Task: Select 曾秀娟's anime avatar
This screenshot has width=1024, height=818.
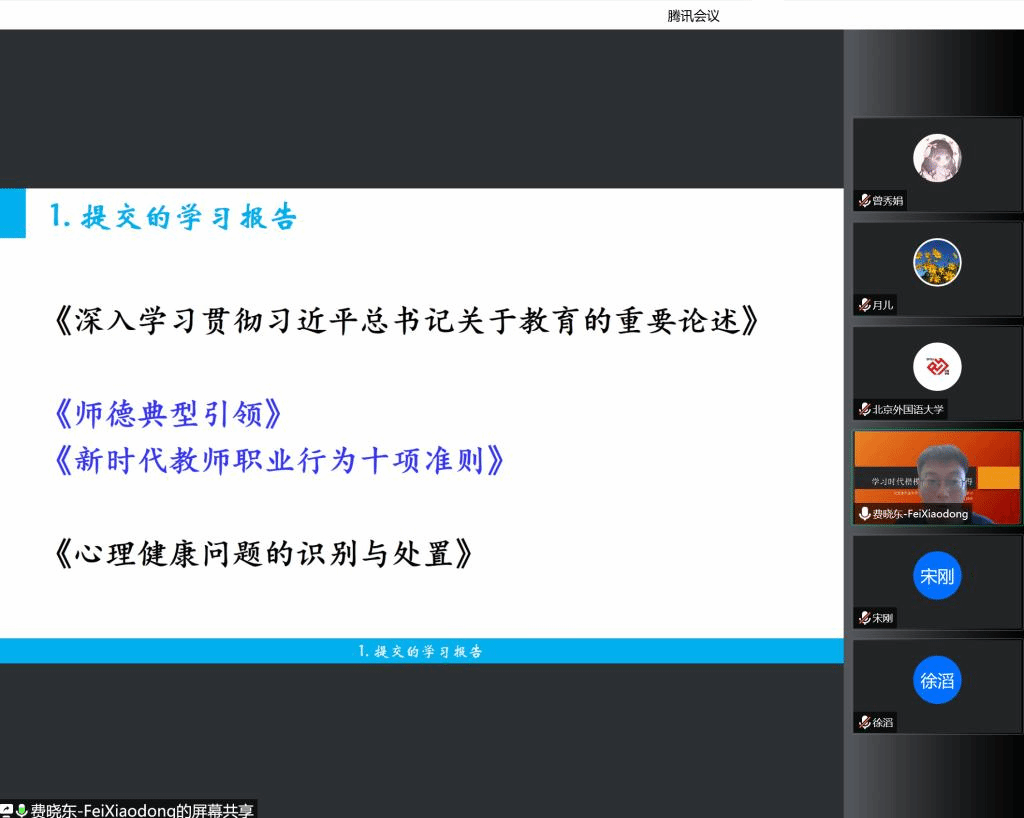Action: click(x=937, y=158)
